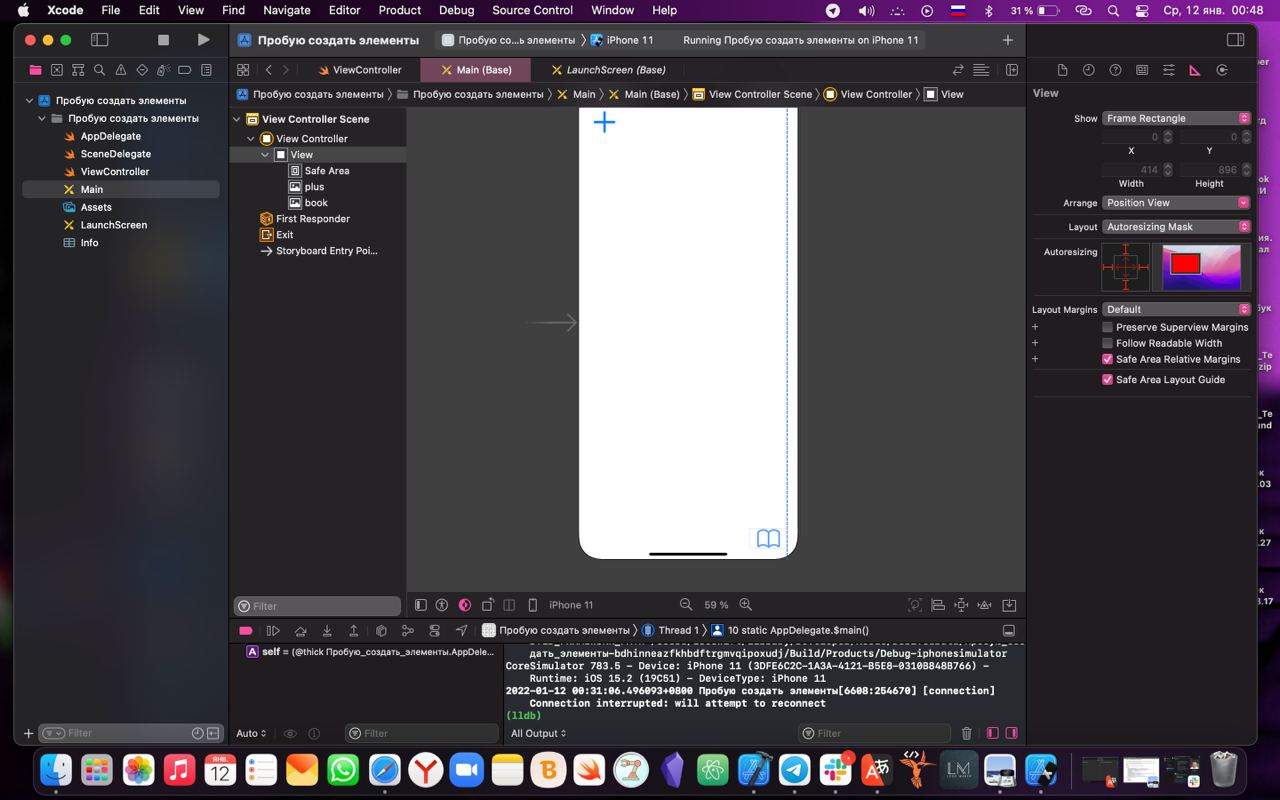Show the Identity inspector

1142,70
